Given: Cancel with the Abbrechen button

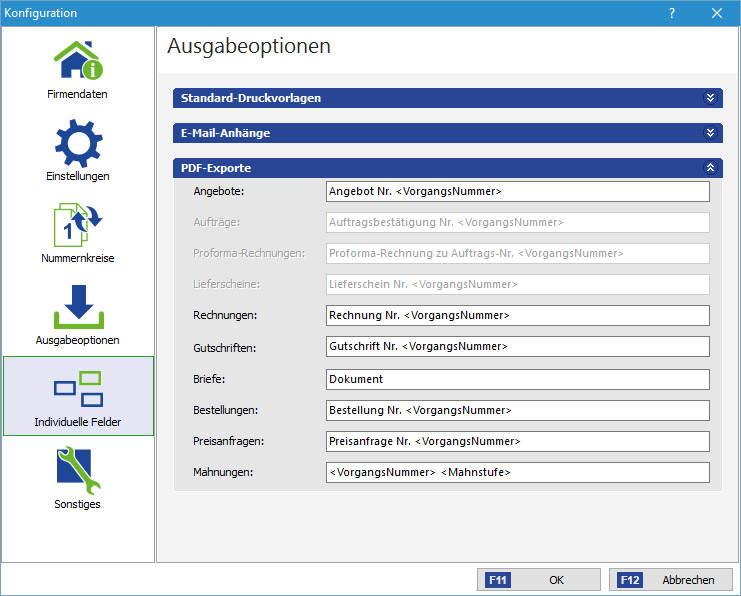Looking at the screenshot, I should [671, 580].
